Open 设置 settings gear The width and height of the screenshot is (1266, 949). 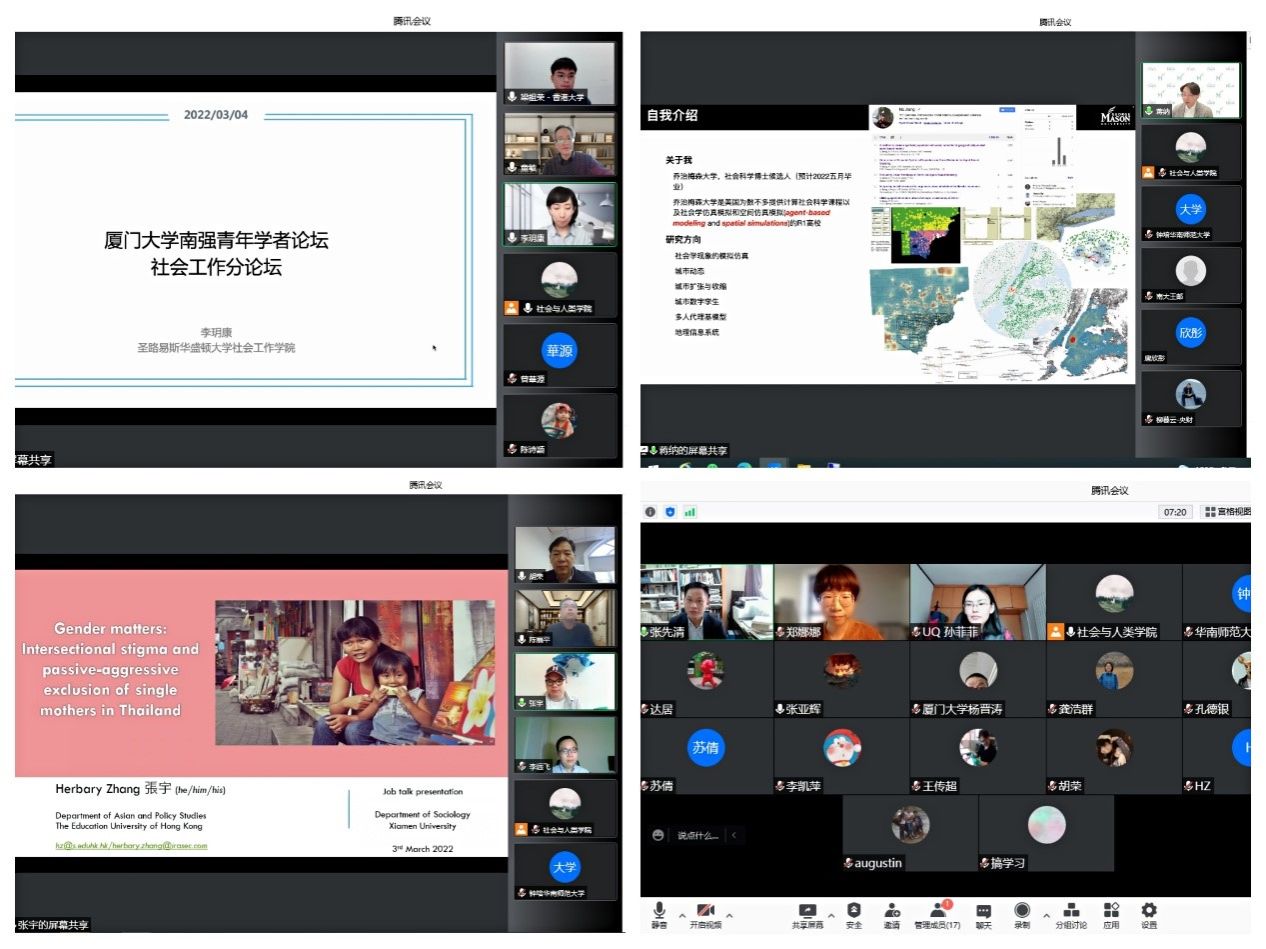[1149, 912]
